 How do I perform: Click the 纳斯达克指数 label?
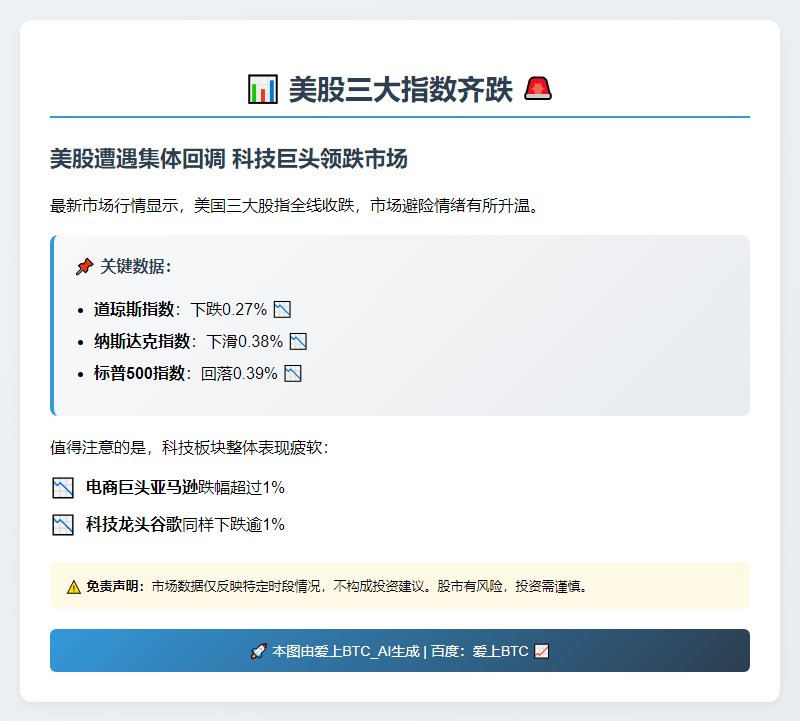coord(142,341)
